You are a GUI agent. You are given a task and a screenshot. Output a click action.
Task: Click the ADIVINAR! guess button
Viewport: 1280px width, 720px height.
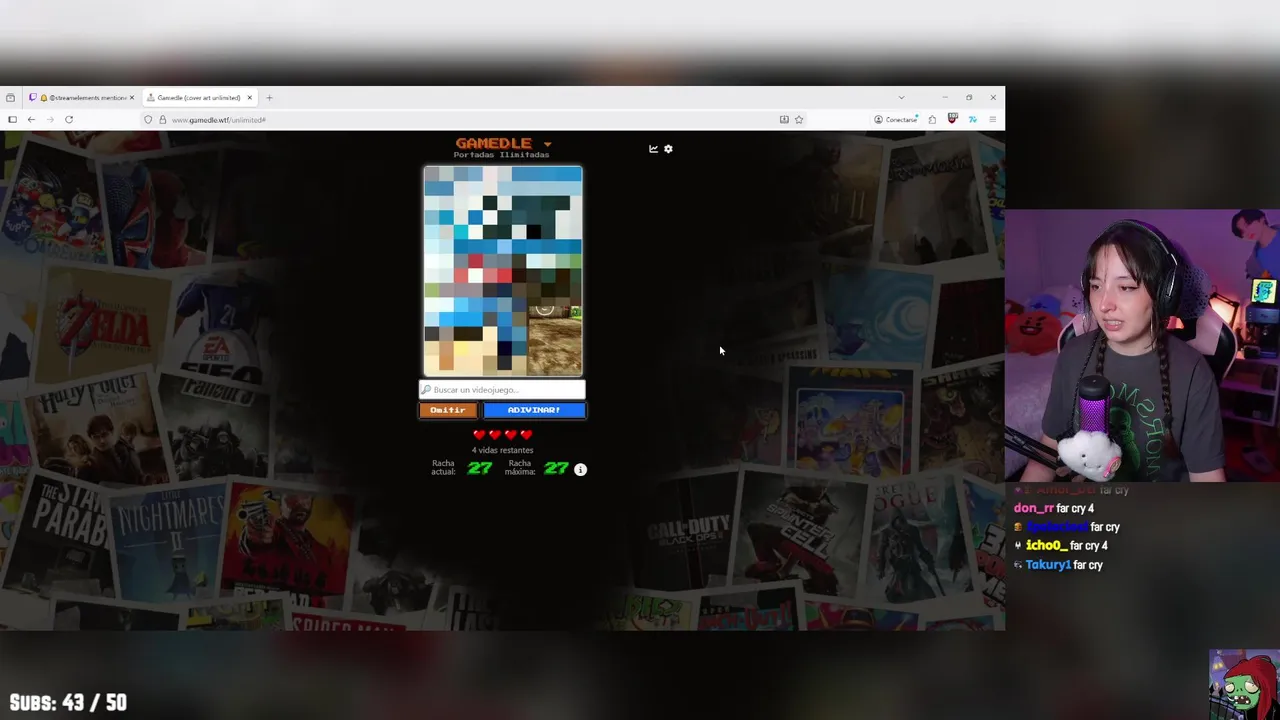534,410
